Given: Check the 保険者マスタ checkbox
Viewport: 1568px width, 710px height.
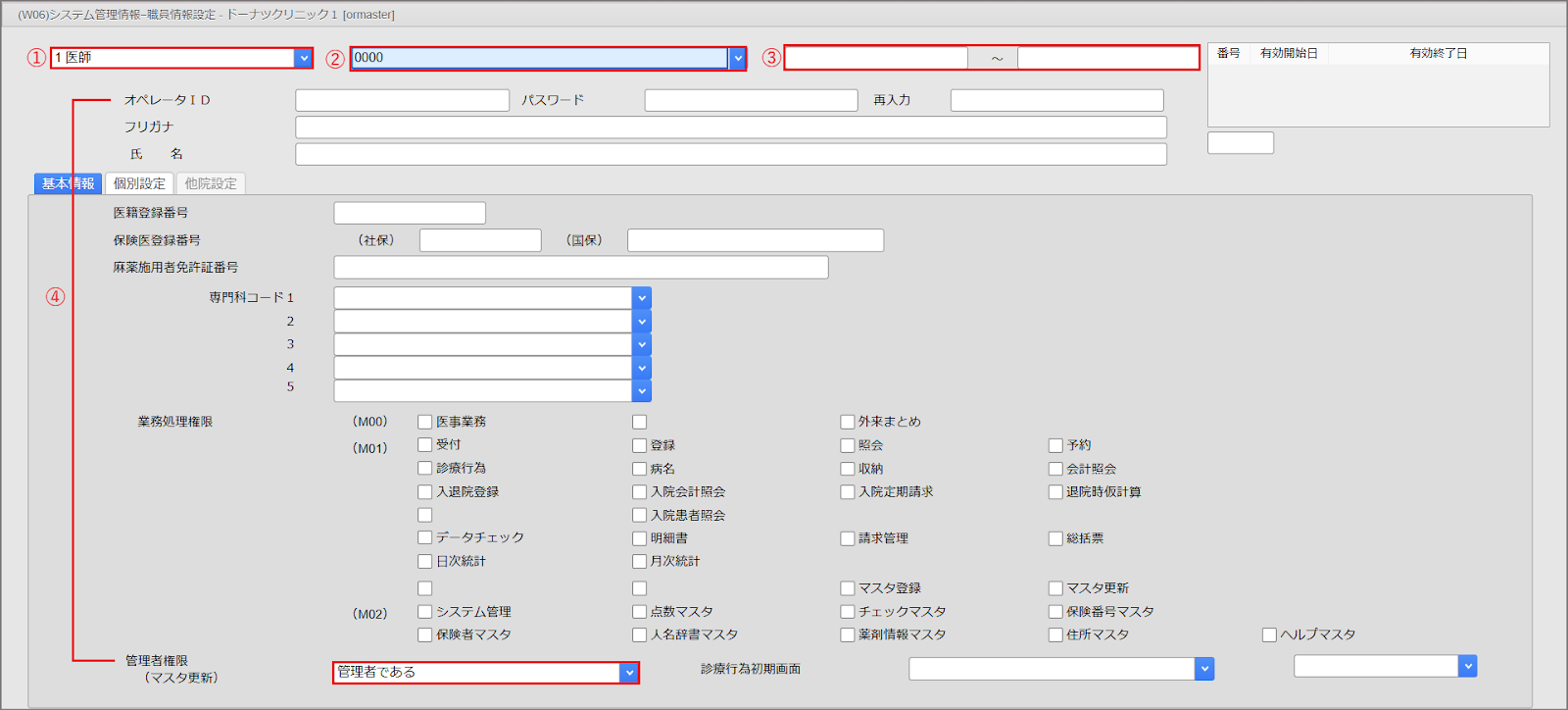Looking at the screenshot, I should coord(425,635).
